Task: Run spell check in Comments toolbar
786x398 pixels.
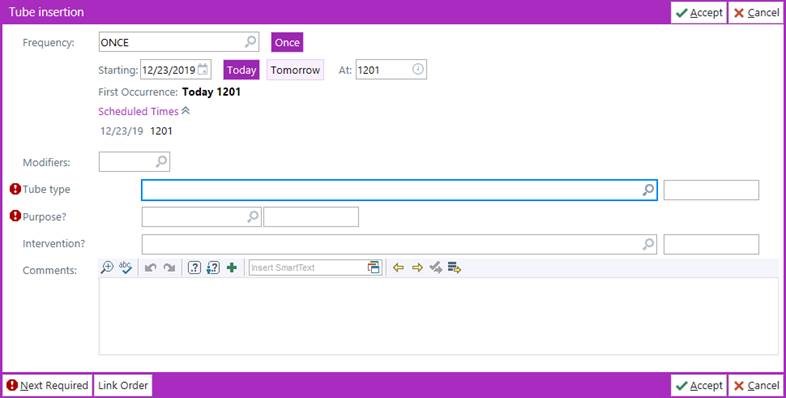Action: click(125, 268)
